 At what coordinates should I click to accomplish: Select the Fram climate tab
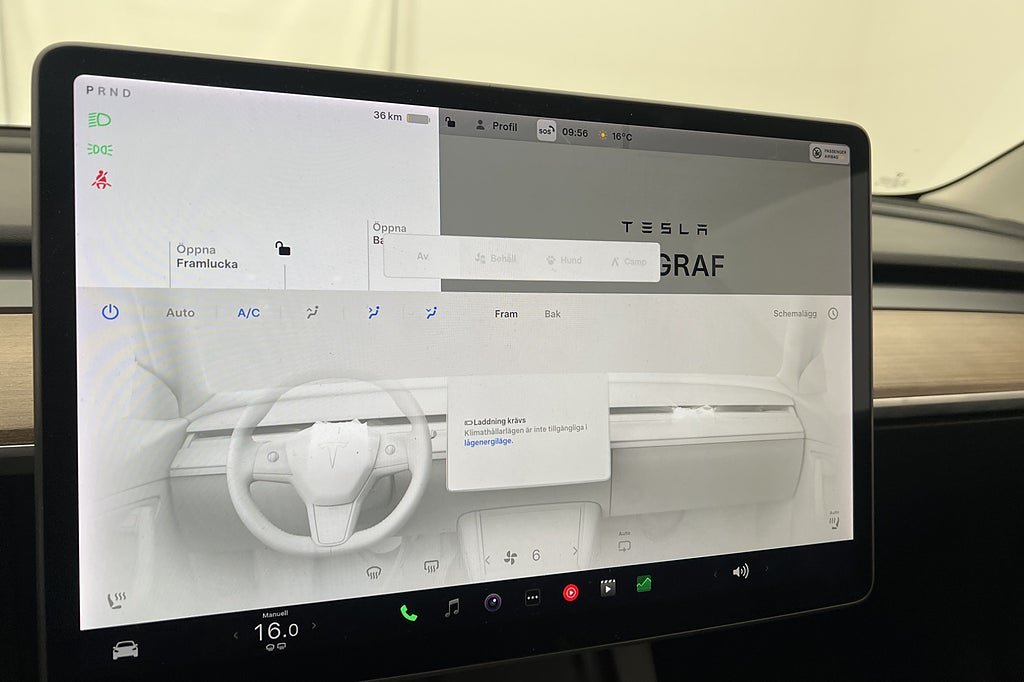[x=506, y=314]
